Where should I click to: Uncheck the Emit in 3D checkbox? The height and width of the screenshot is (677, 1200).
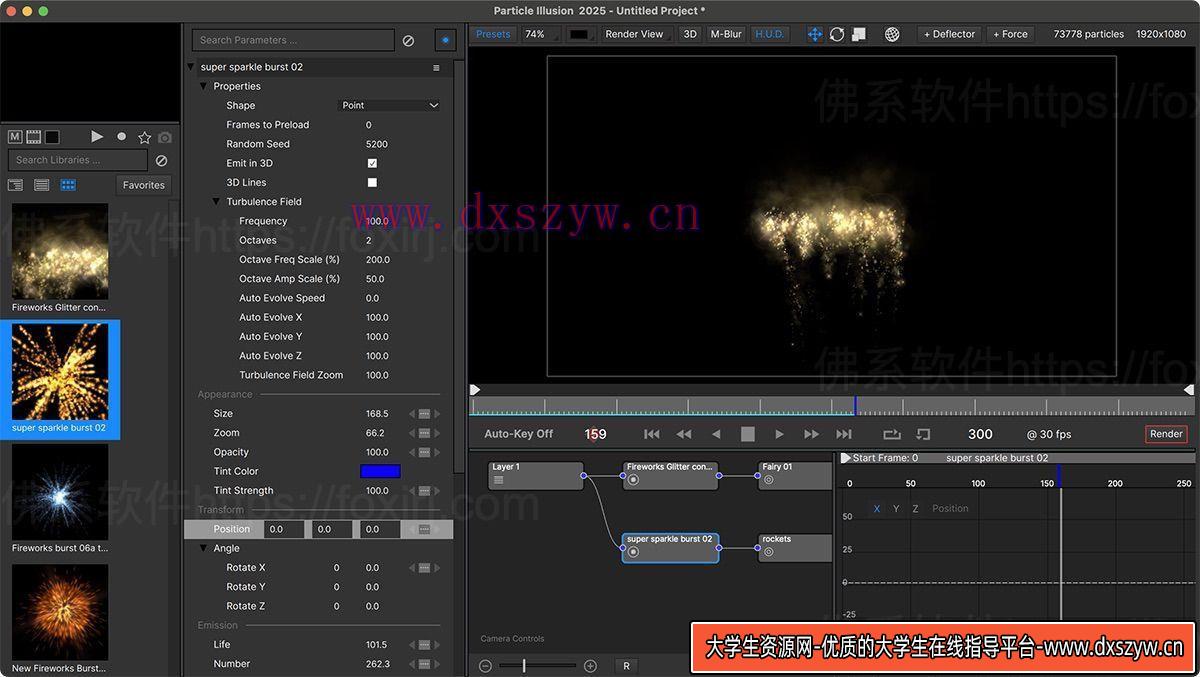[x=372, y=163]
